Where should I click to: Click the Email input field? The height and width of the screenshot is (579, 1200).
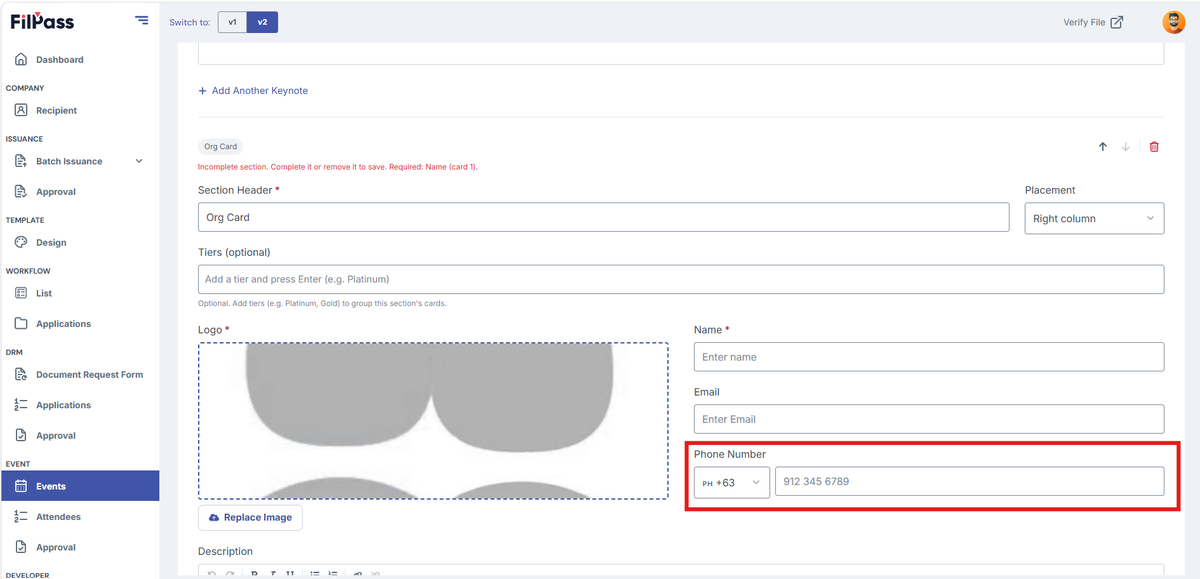click(x=929, y=419)
